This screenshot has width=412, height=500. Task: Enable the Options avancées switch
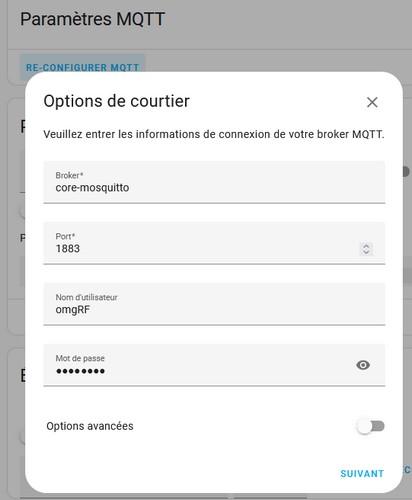(x=370, y=426)
